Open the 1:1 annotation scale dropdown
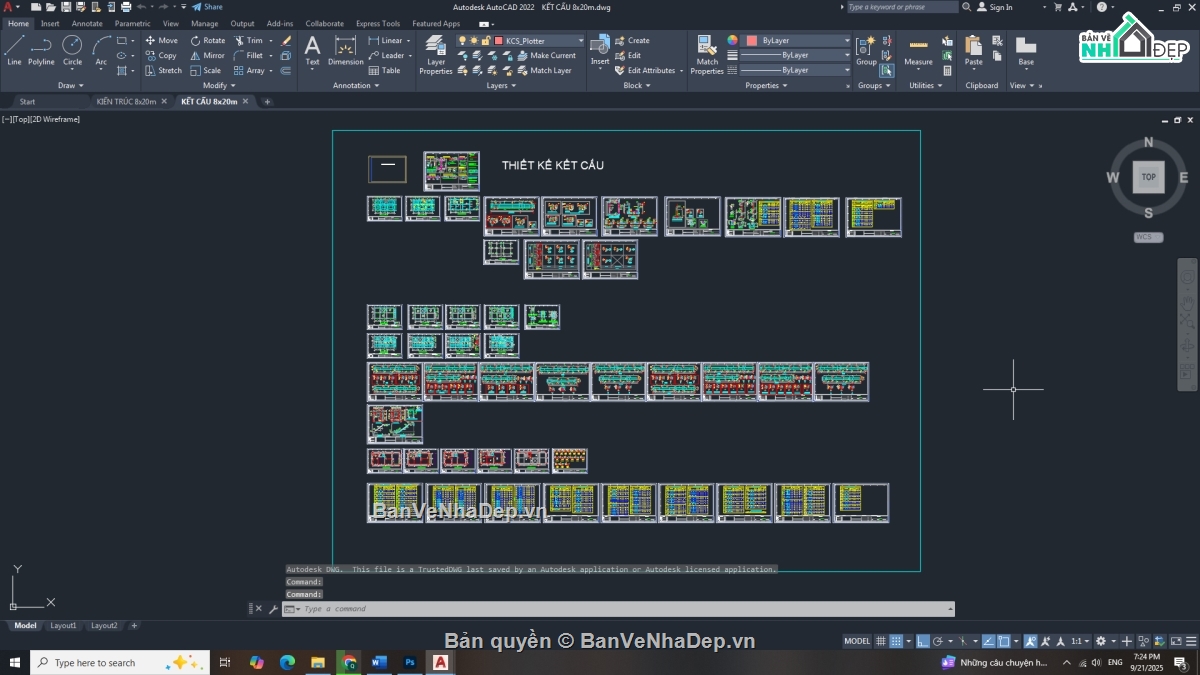Image resolution: width=1200 pixels, height=675 pixels. point(1080,641)
